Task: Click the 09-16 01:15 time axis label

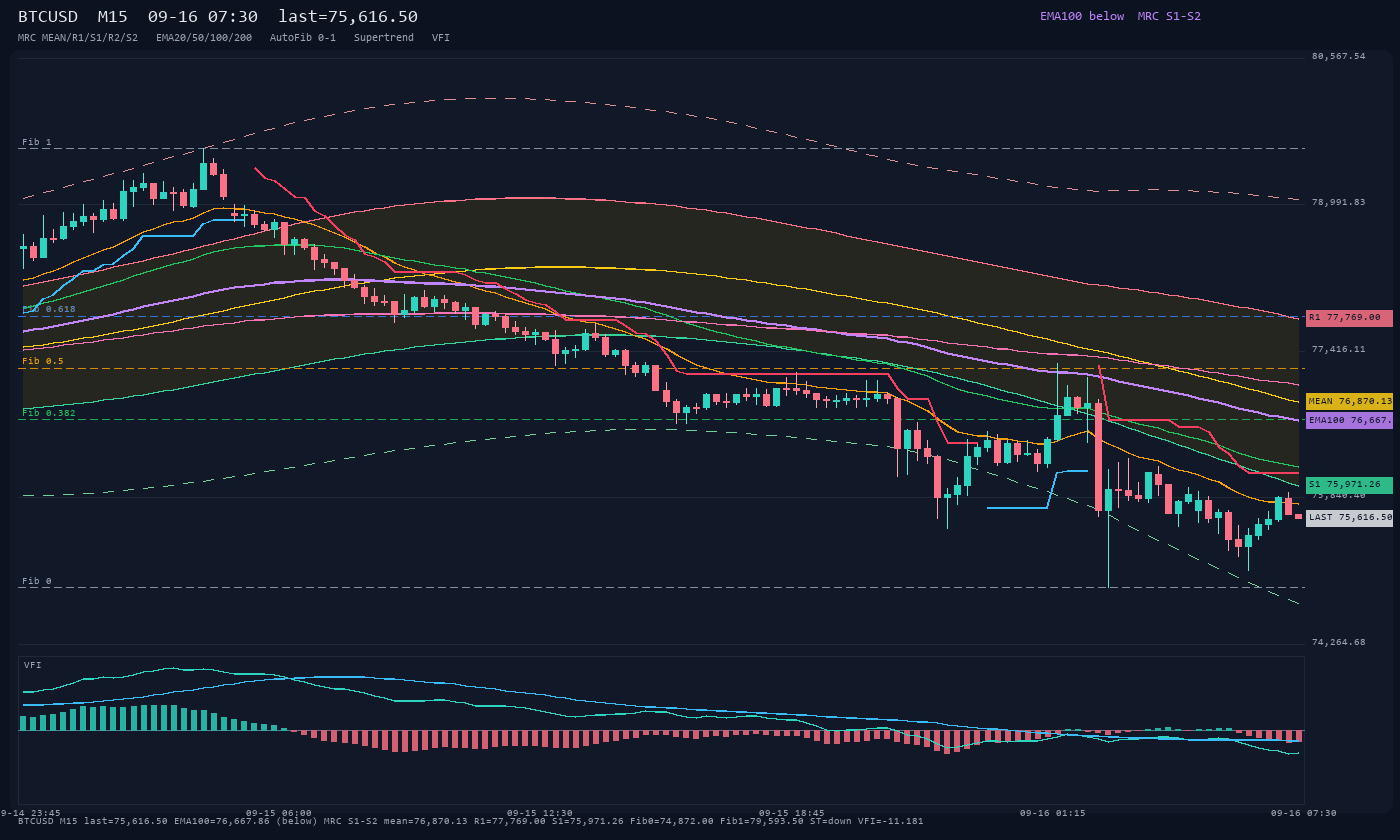Action: (x=1053, y=813)
